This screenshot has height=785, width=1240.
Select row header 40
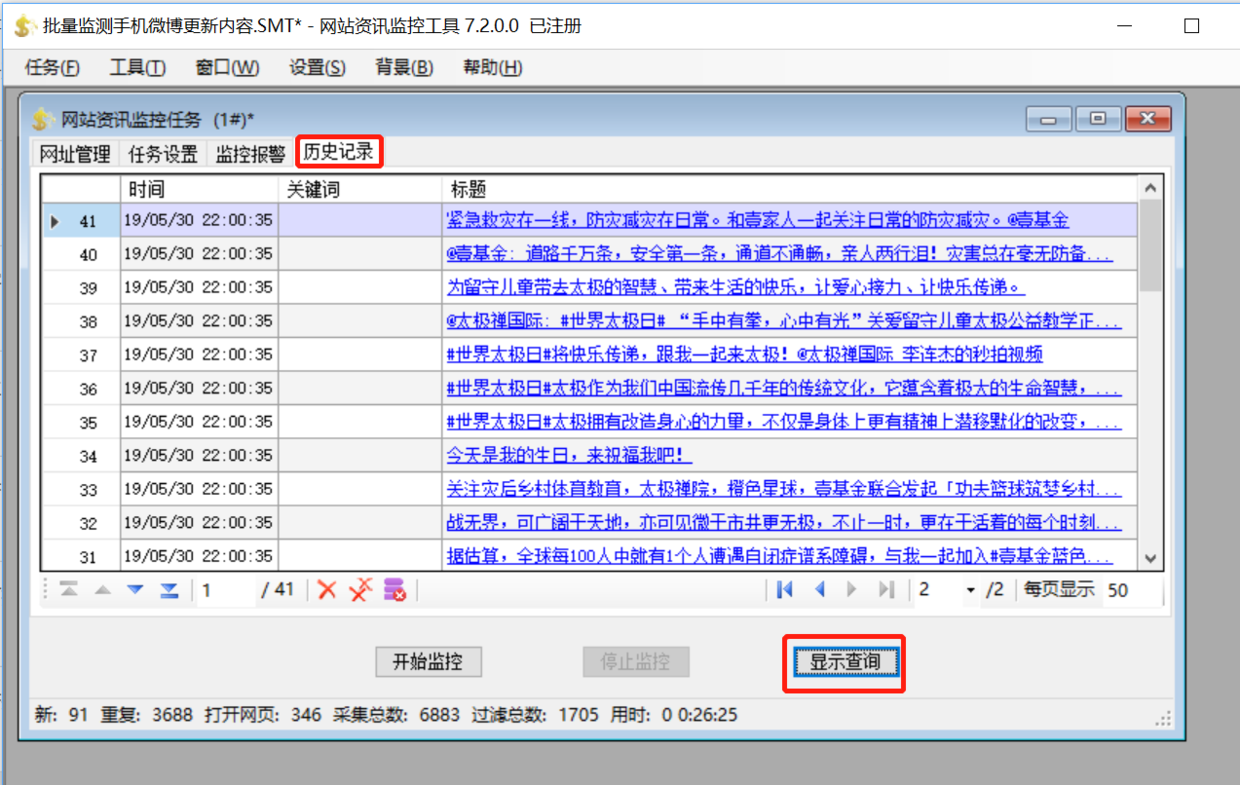81,254
